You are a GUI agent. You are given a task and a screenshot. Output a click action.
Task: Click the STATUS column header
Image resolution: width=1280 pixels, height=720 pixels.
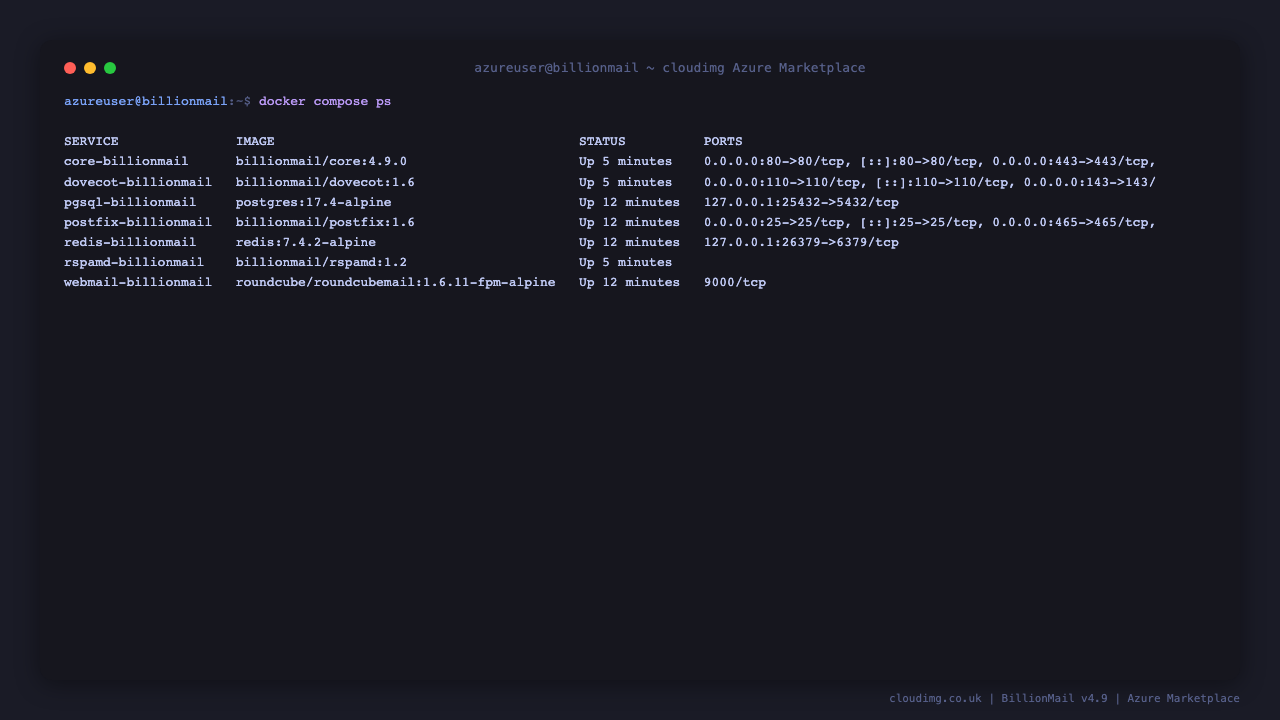[x=602, y=141]
